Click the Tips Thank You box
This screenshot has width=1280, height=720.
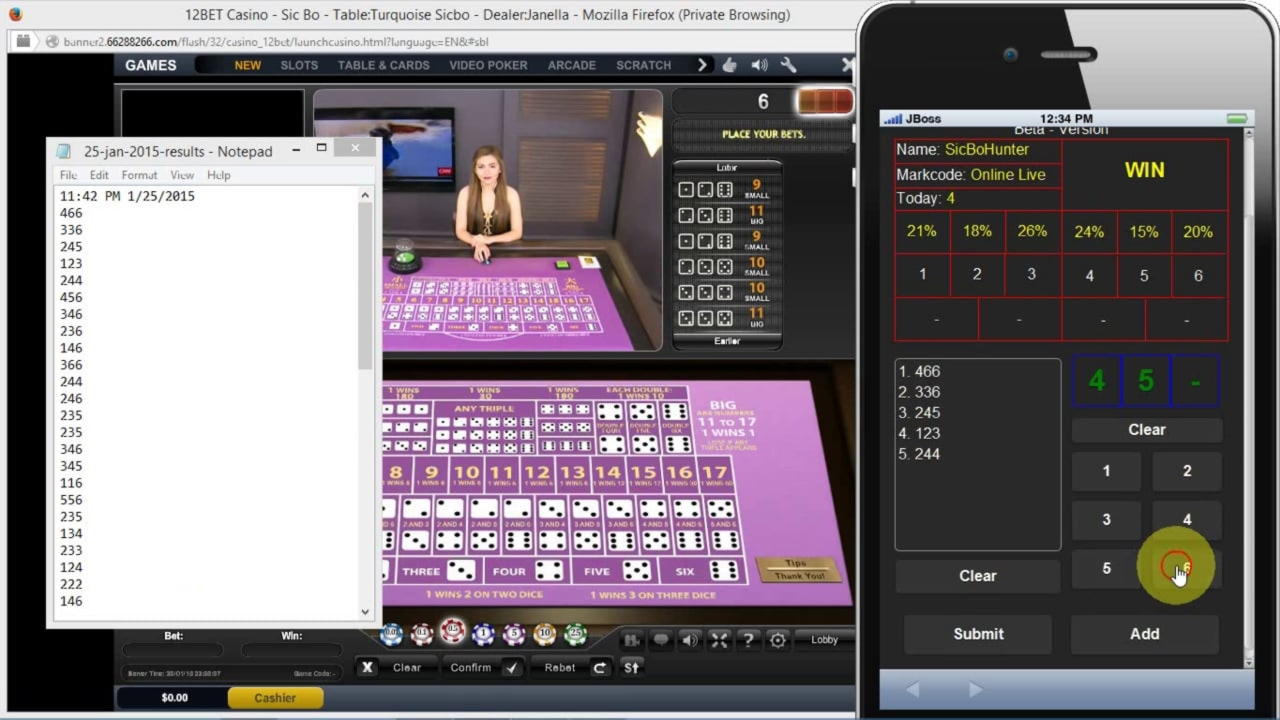pyautogui.click(x=799, y=569)
